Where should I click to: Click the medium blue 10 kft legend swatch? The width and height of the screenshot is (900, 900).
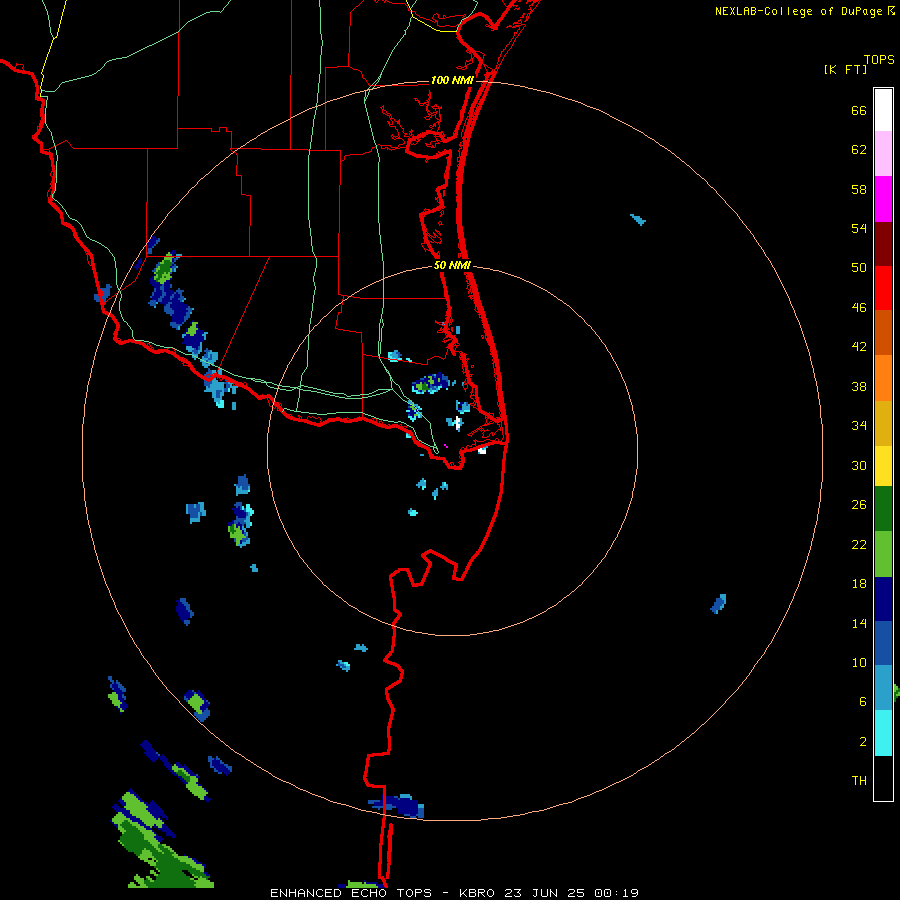883,643
